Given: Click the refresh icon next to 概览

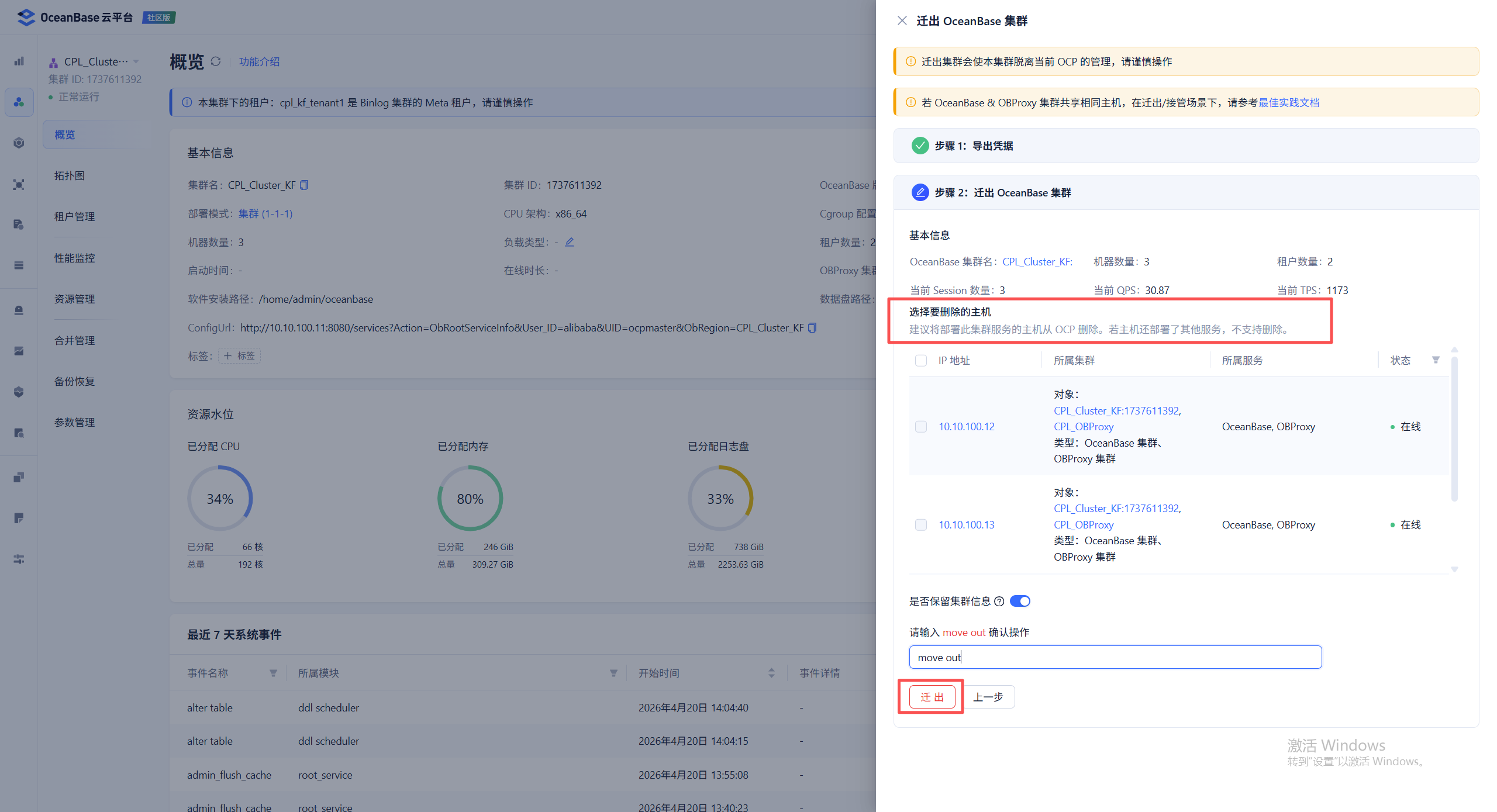Looking at the screenshot, I should (x=216, y=61).
